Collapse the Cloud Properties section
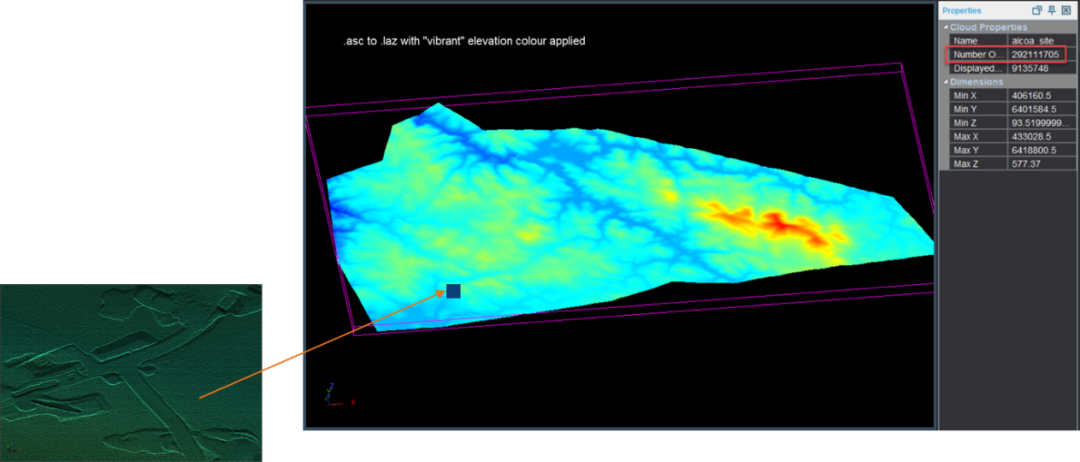1080x462 pixels. coord(946,28)
